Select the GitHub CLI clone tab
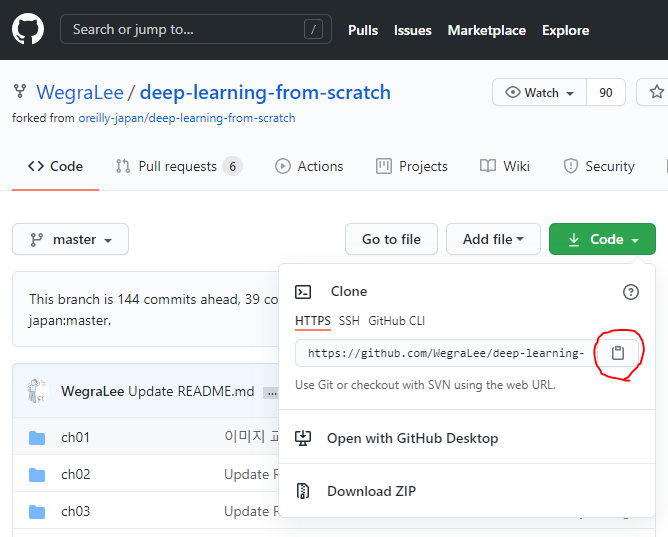Image resolution: width=668 pixels, height=537 pixels. tap(396, 321)
